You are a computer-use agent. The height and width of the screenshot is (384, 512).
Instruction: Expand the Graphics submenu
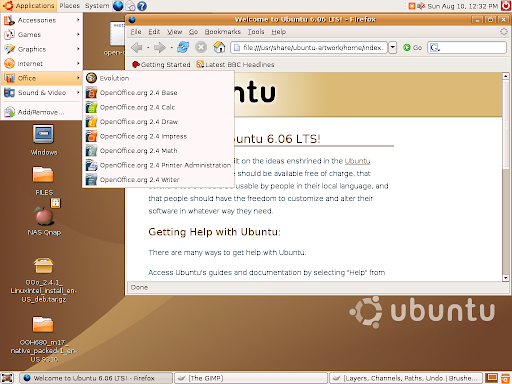[x=42, y=49]
